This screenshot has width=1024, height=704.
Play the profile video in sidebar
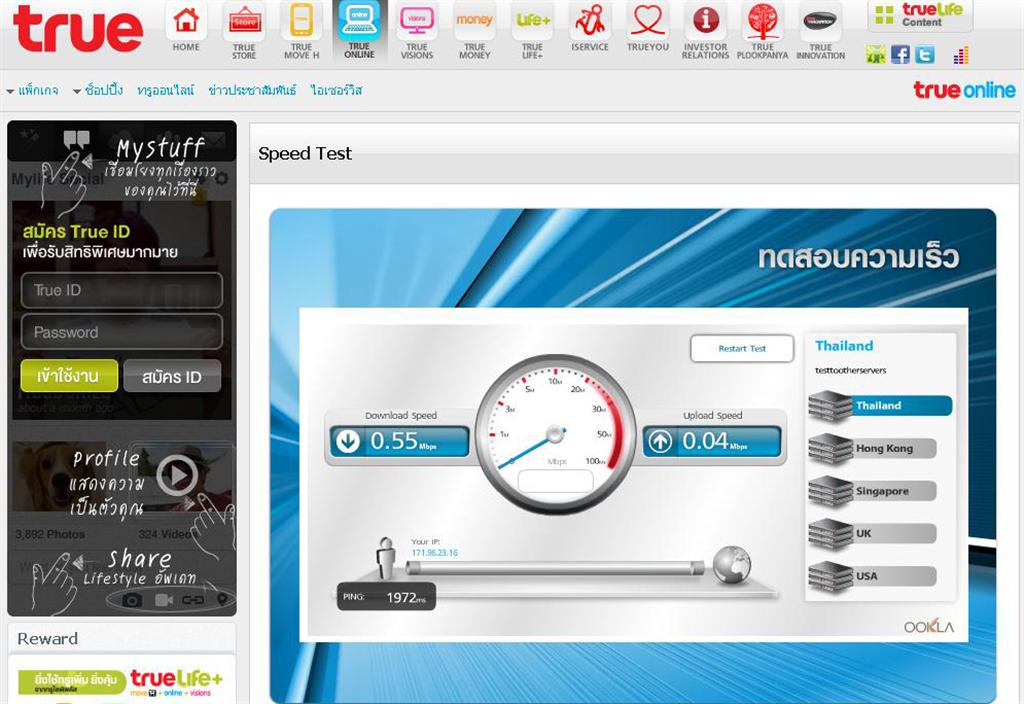[176, 474]
